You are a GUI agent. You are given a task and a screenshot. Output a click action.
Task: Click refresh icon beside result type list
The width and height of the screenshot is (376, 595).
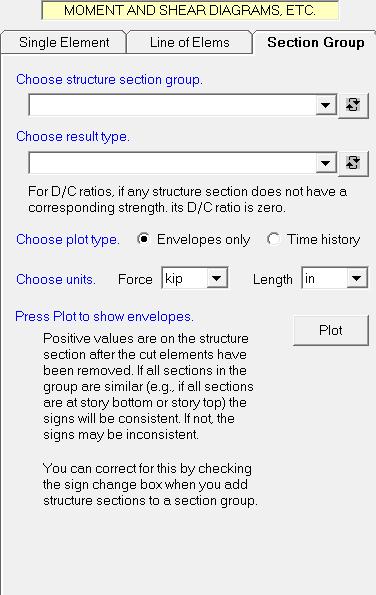pos(353,163)
